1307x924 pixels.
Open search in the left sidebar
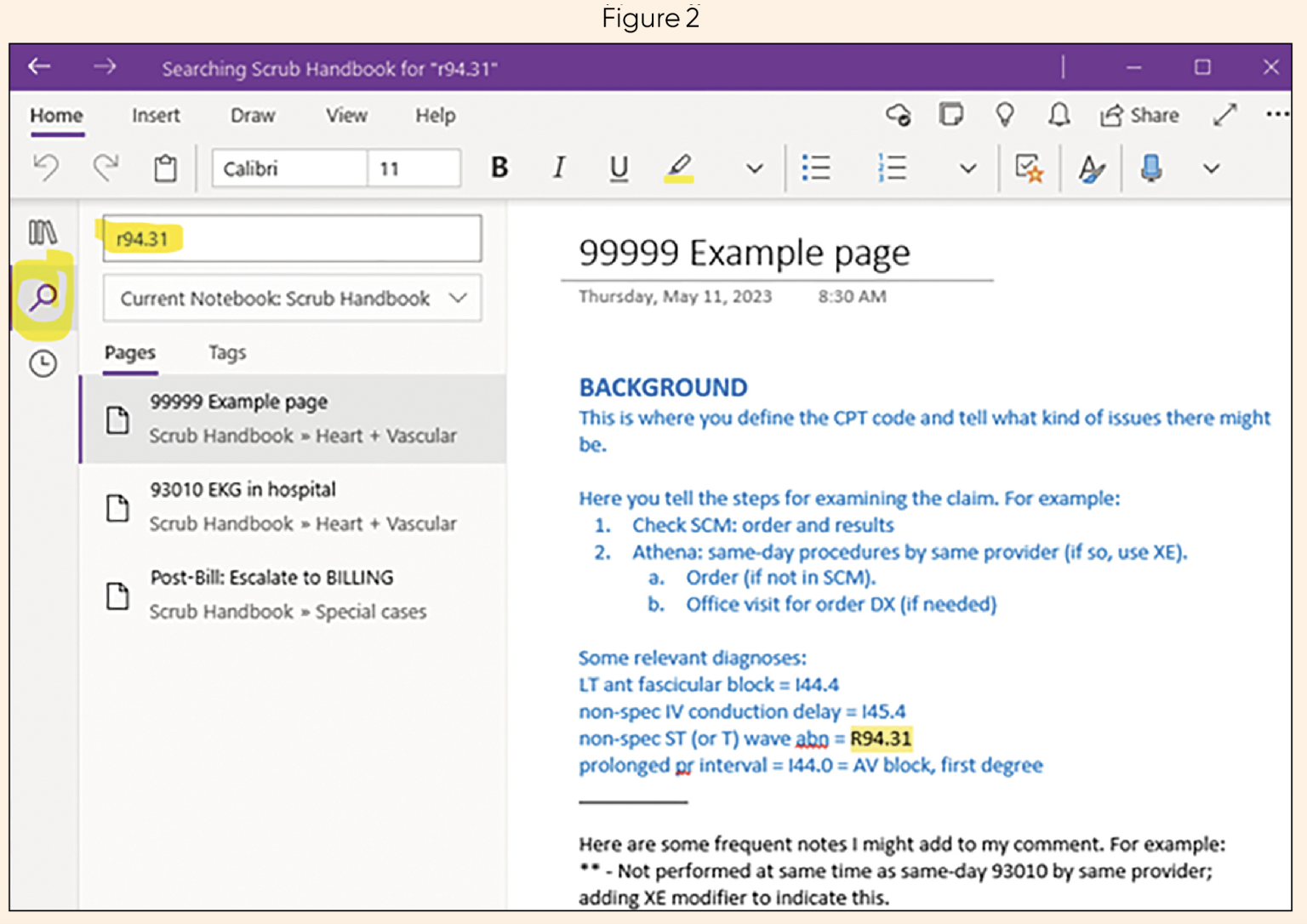(x=43, y=297)
